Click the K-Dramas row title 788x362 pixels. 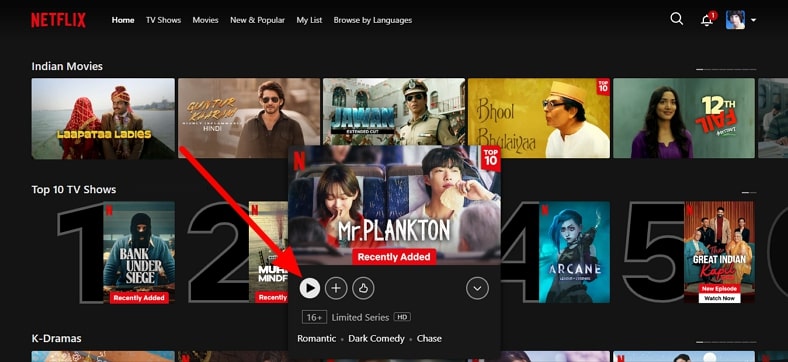tap(56, 338)
